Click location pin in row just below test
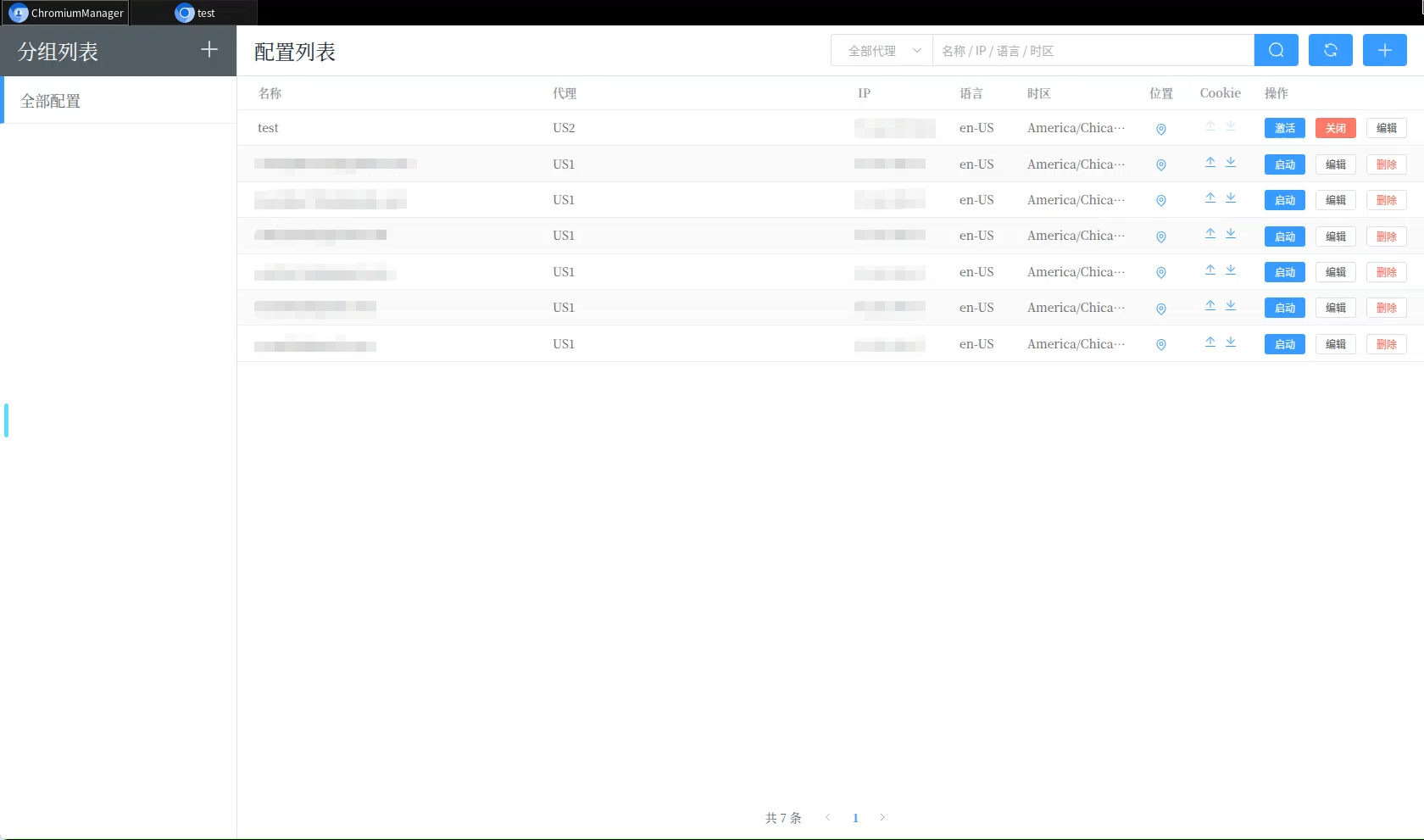 coord(1161,164)
